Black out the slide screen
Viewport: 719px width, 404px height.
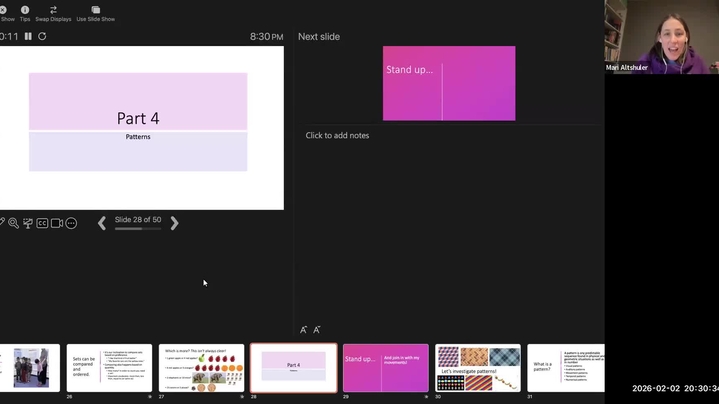click(x=28, y=223)
